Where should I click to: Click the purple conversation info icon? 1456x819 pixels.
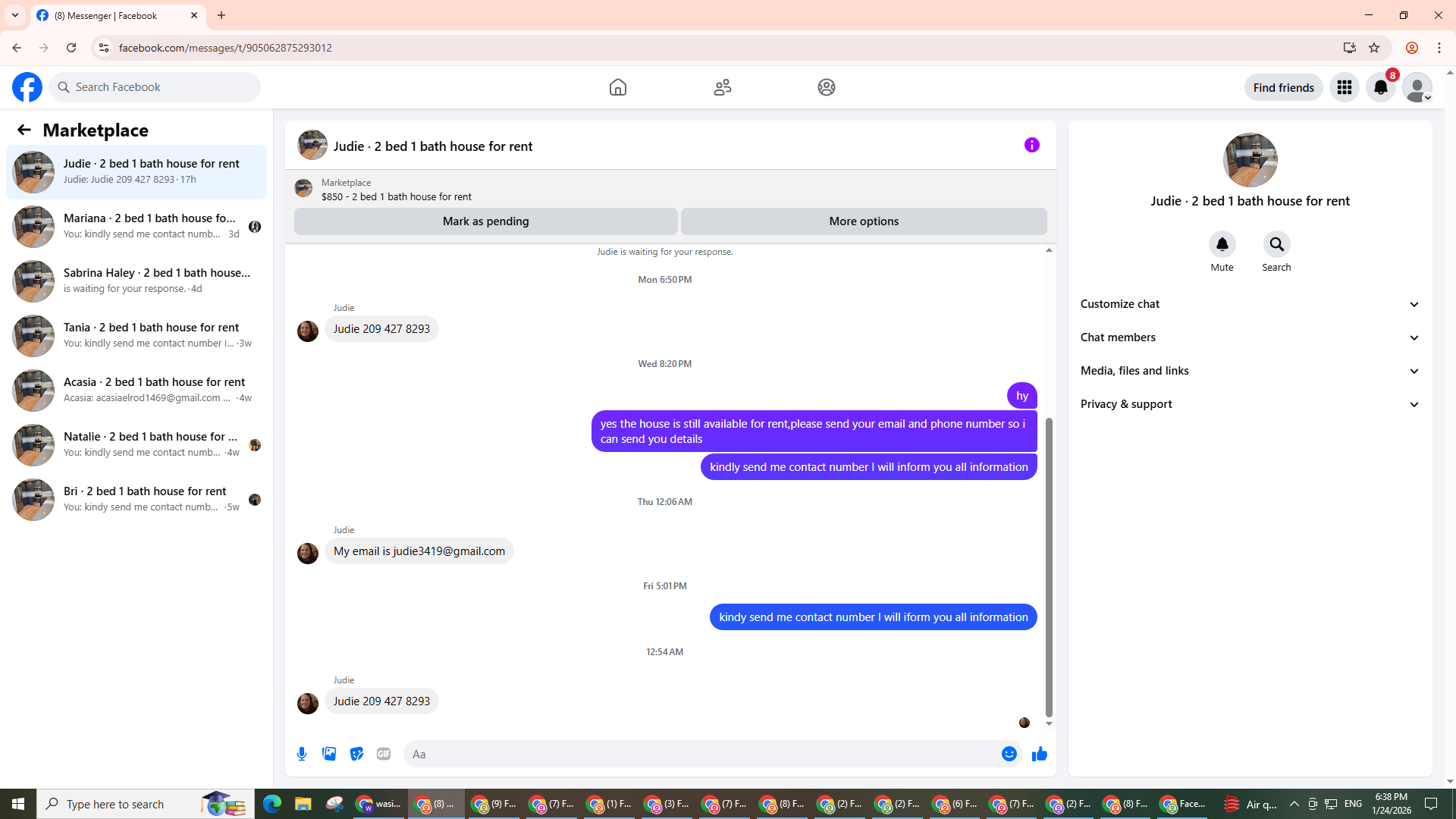coord(1031,145)
